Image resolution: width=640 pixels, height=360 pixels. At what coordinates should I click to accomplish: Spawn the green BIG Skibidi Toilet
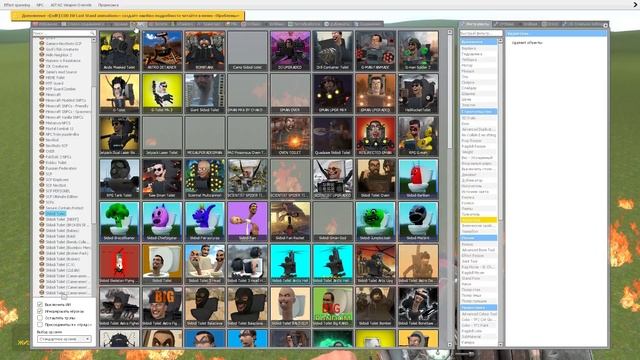coord(333,307)
